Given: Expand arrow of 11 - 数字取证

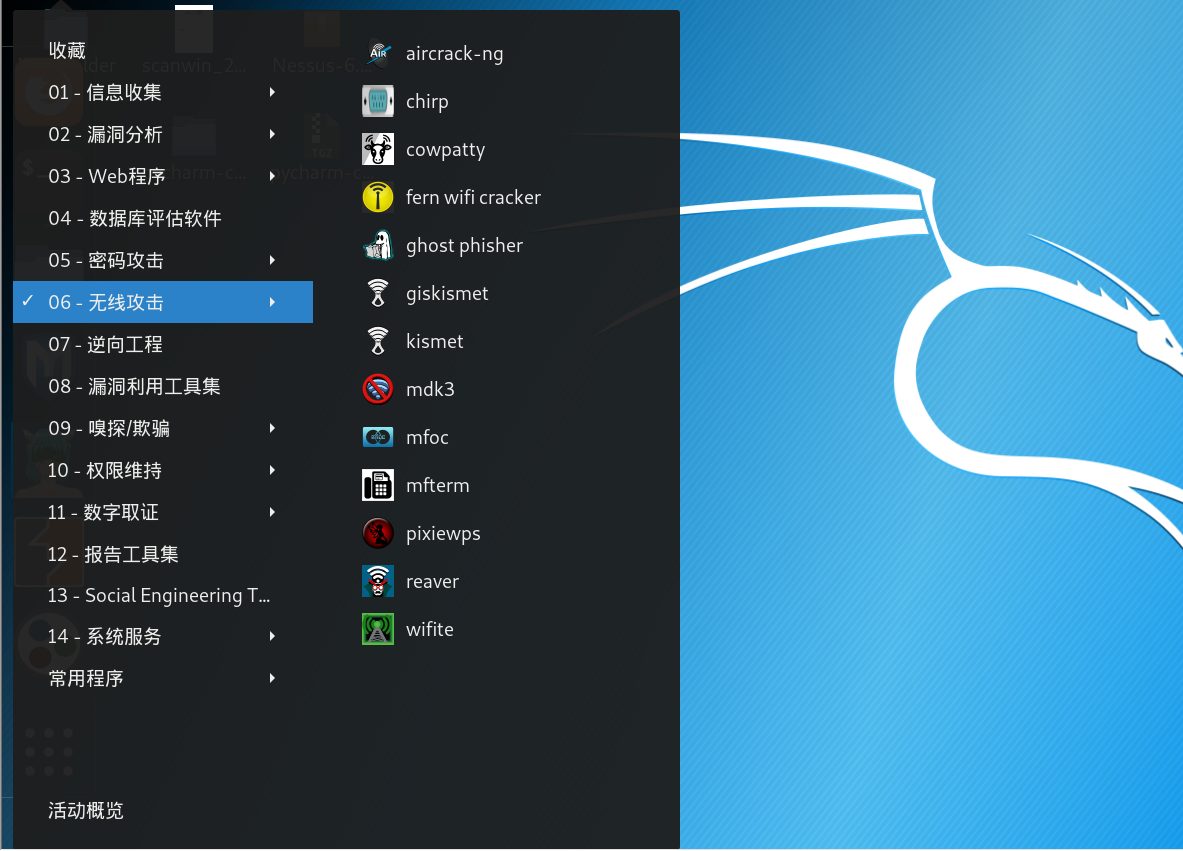Looking at the screenshot, I should click(x=272, y=512).
